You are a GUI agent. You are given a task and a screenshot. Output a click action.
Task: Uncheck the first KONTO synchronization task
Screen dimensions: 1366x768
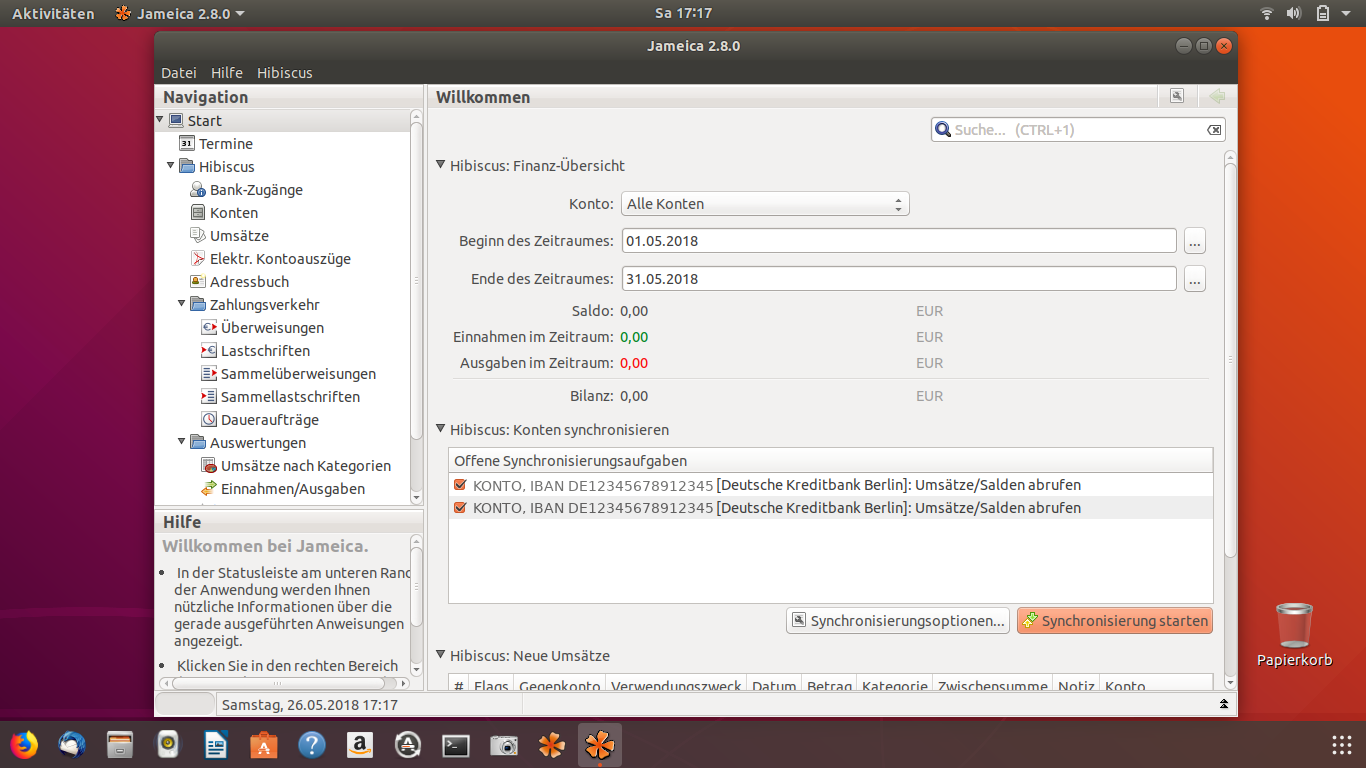460,485
